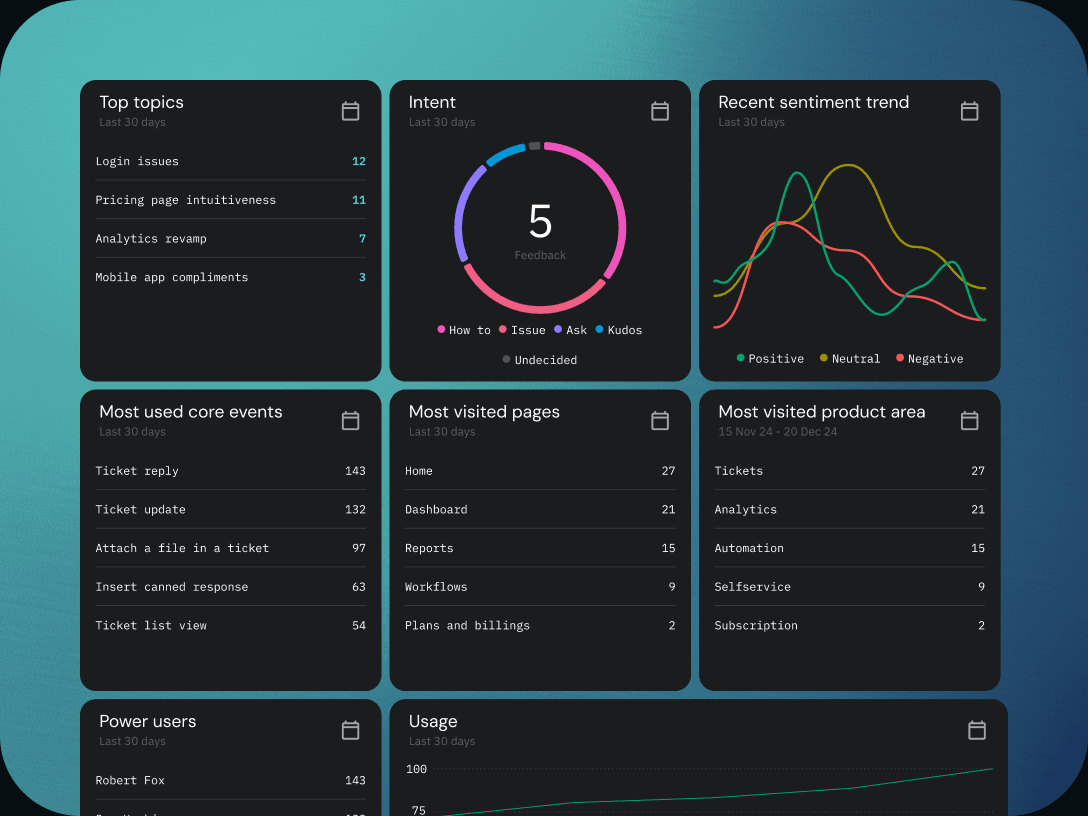Select the Subscription product area row
The image size is (1088, 816).
click(x=849, y=626)
